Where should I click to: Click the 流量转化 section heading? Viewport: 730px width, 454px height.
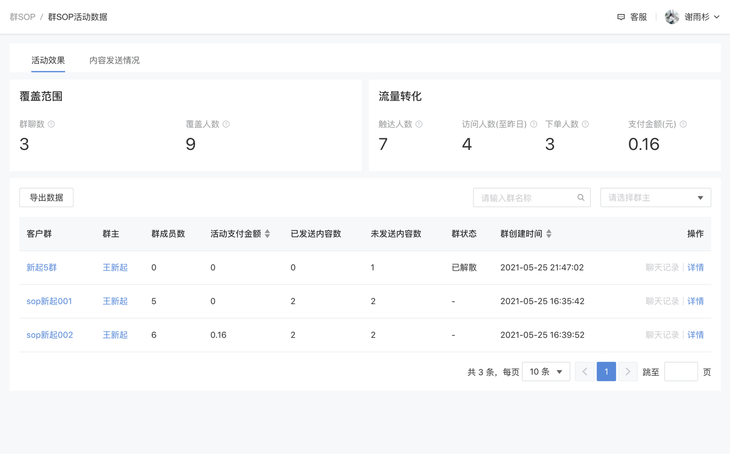[x=400, y=96]
